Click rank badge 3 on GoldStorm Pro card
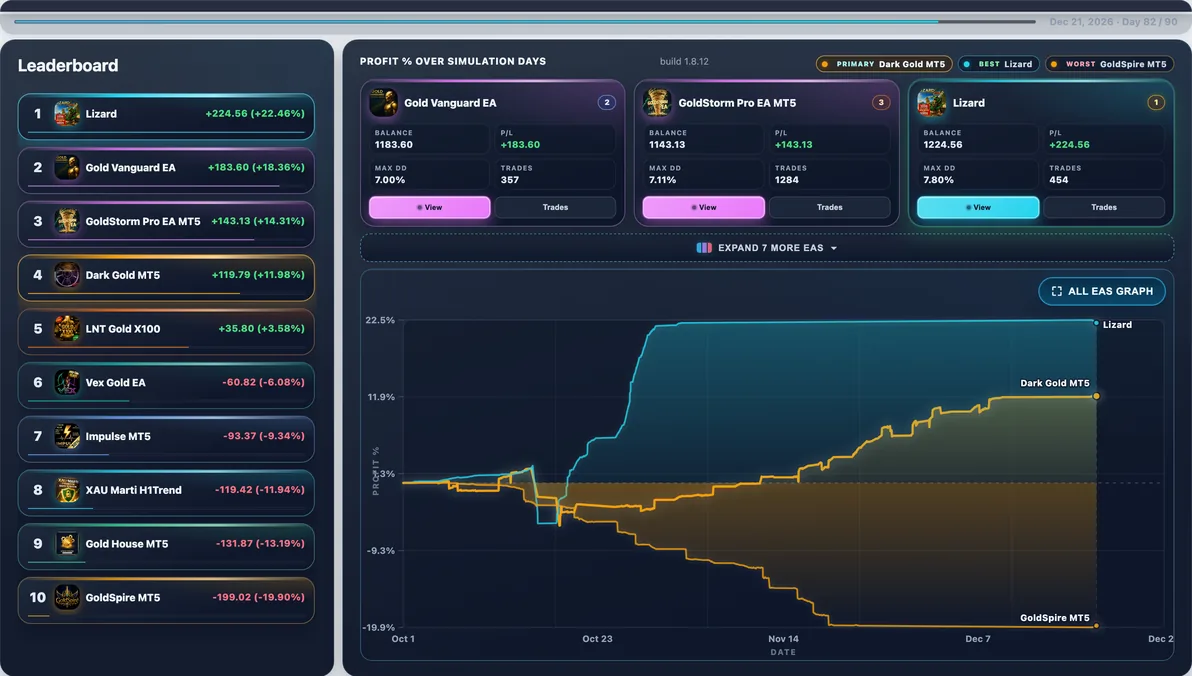 pos(881,102)
